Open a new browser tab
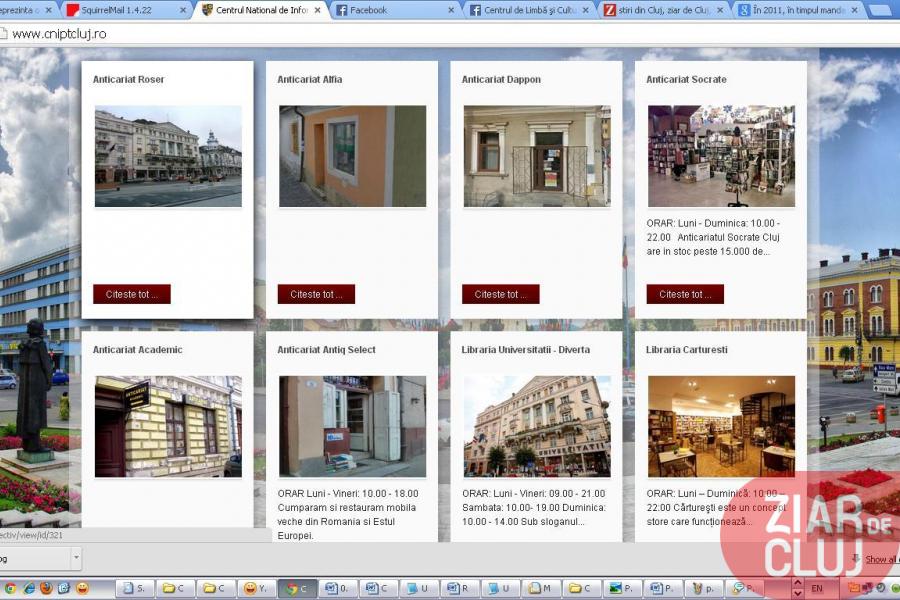Image resolution: width=900 pixels, height=600 pixels. pos(880,10)
